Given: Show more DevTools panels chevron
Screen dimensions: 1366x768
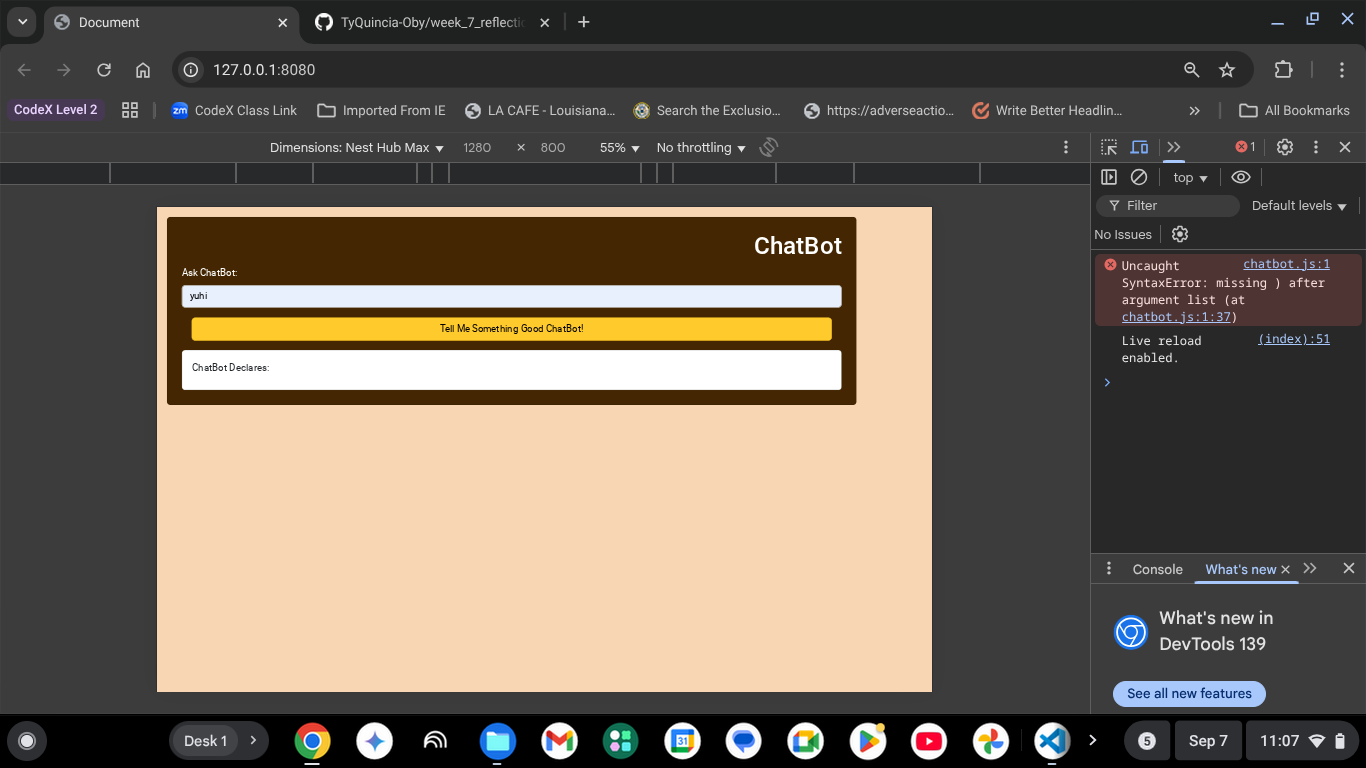Looking at the screenshot, I should pos(1174,147).
